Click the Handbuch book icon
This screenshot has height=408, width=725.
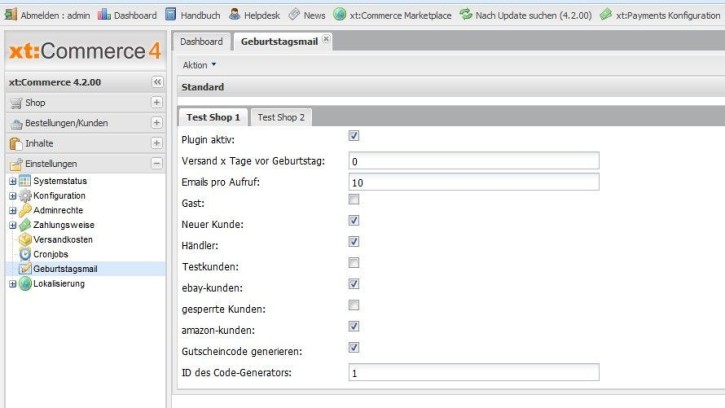click(x=171, y=14)
